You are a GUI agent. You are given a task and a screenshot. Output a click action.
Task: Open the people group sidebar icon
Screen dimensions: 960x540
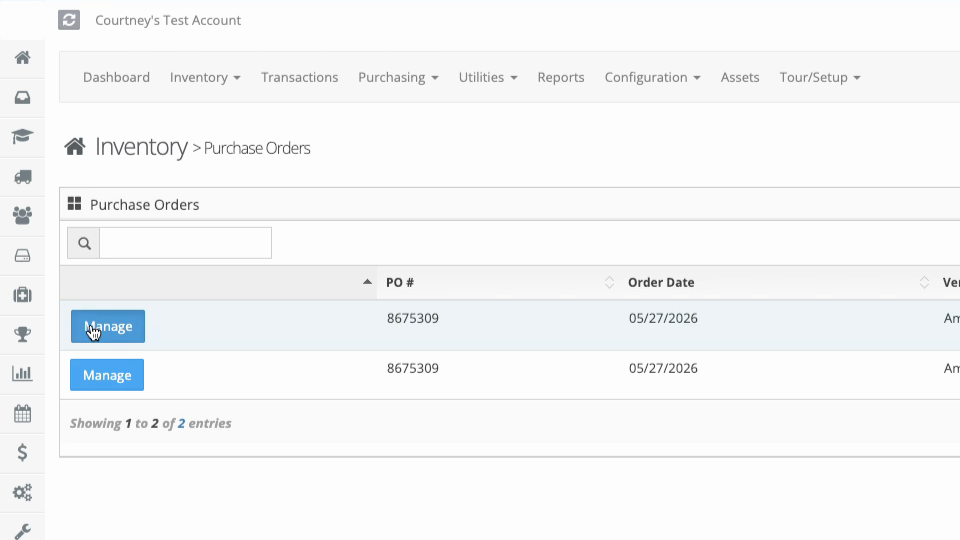[23, 216]
